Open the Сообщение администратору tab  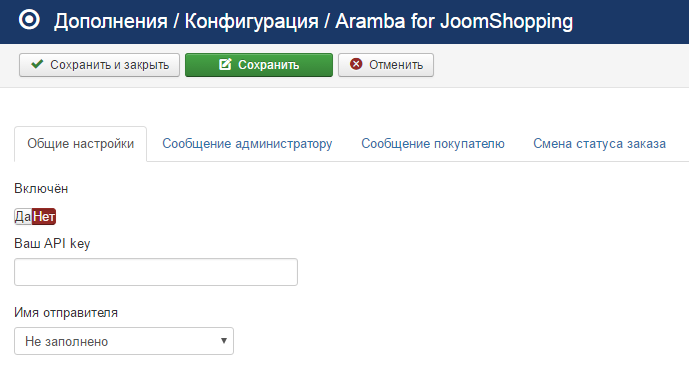(247, 144)
